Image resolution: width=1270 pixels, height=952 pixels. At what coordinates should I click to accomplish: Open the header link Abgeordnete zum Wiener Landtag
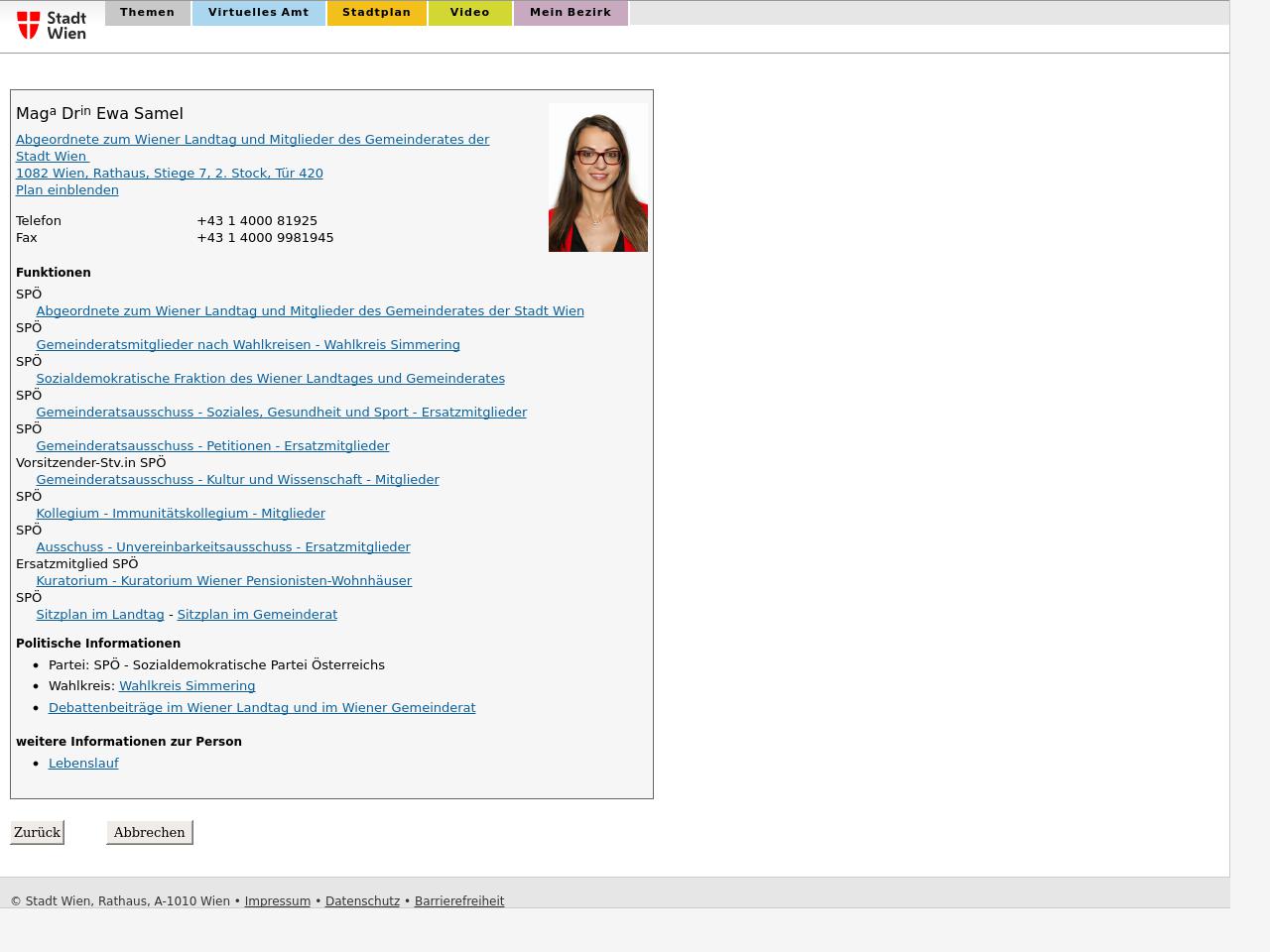252,148
